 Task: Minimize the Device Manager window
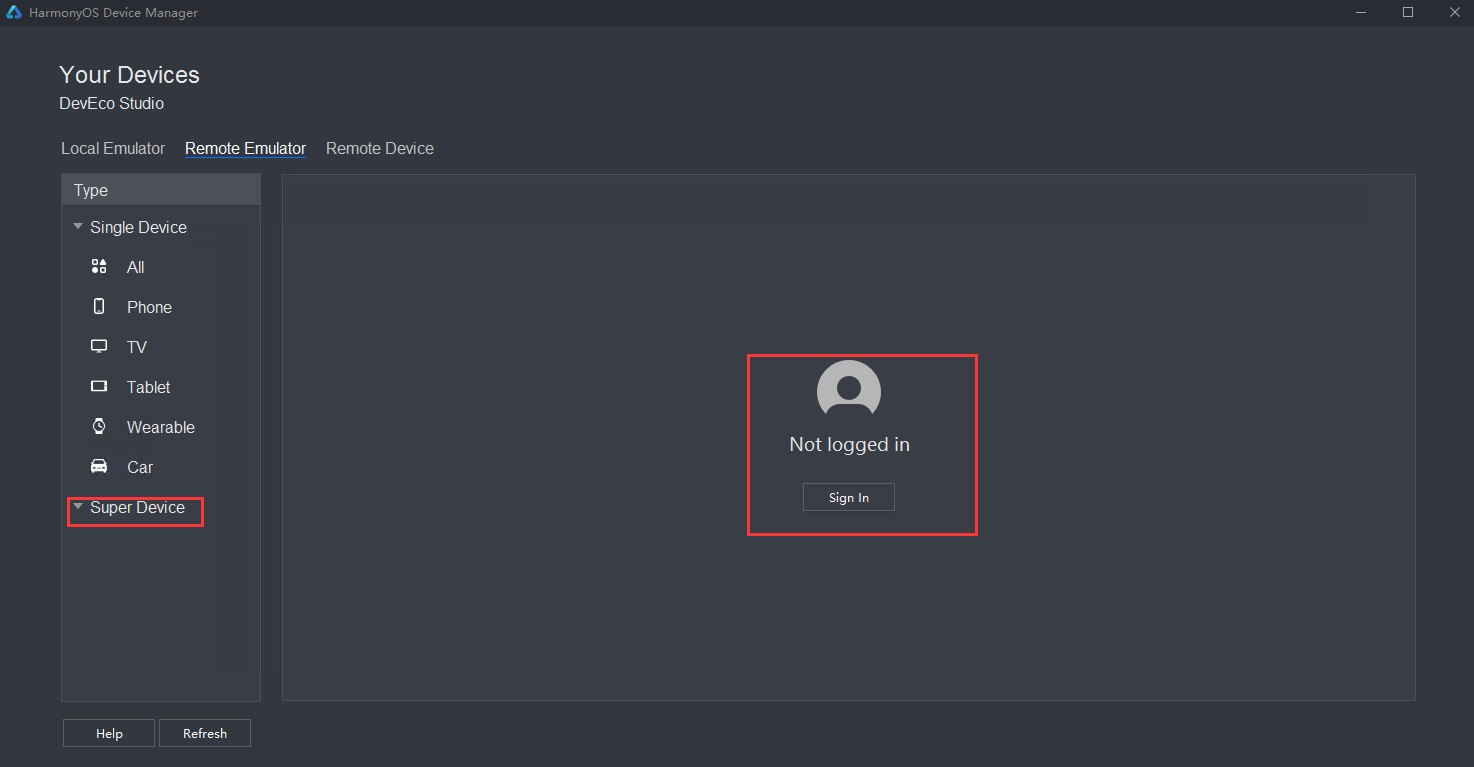pos(1362,12)
